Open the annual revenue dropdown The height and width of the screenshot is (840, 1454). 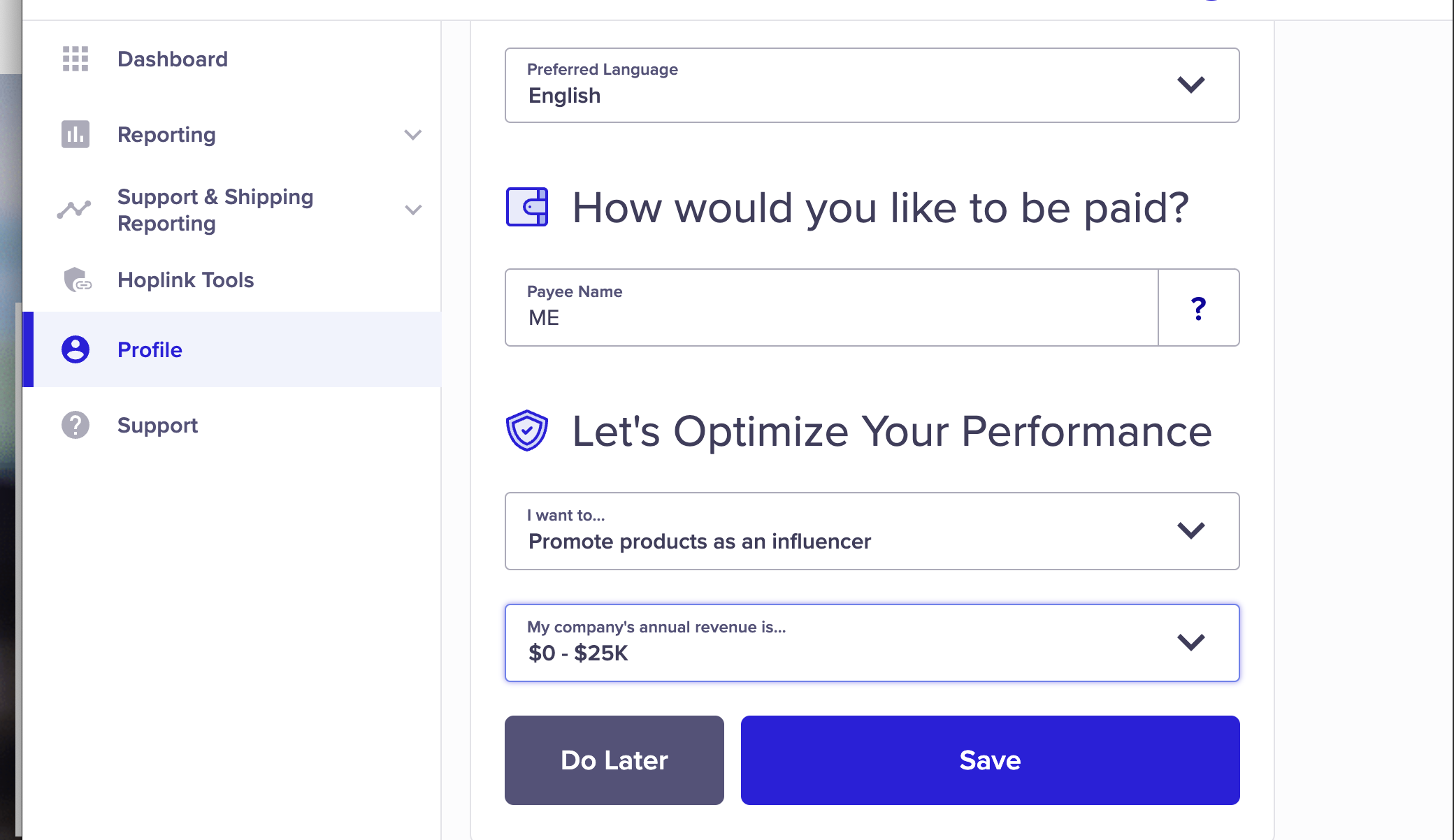[872, 643]
